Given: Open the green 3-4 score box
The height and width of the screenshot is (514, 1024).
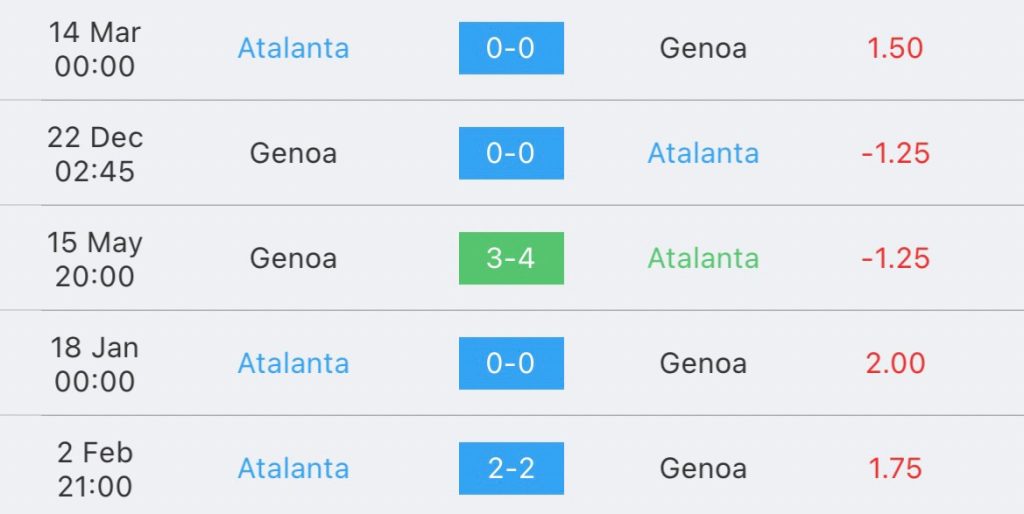Looking at the screenshot, I should point(511,259).
